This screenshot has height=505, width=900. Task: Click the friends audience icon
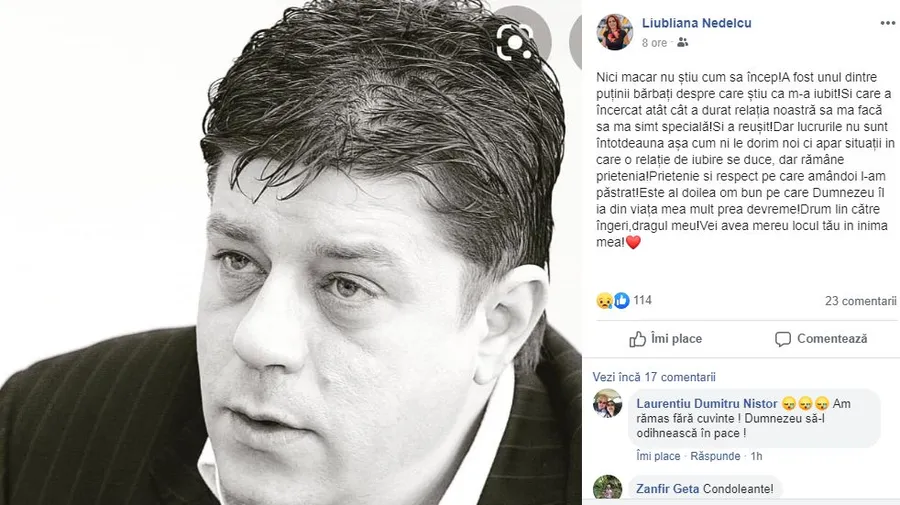682,42
